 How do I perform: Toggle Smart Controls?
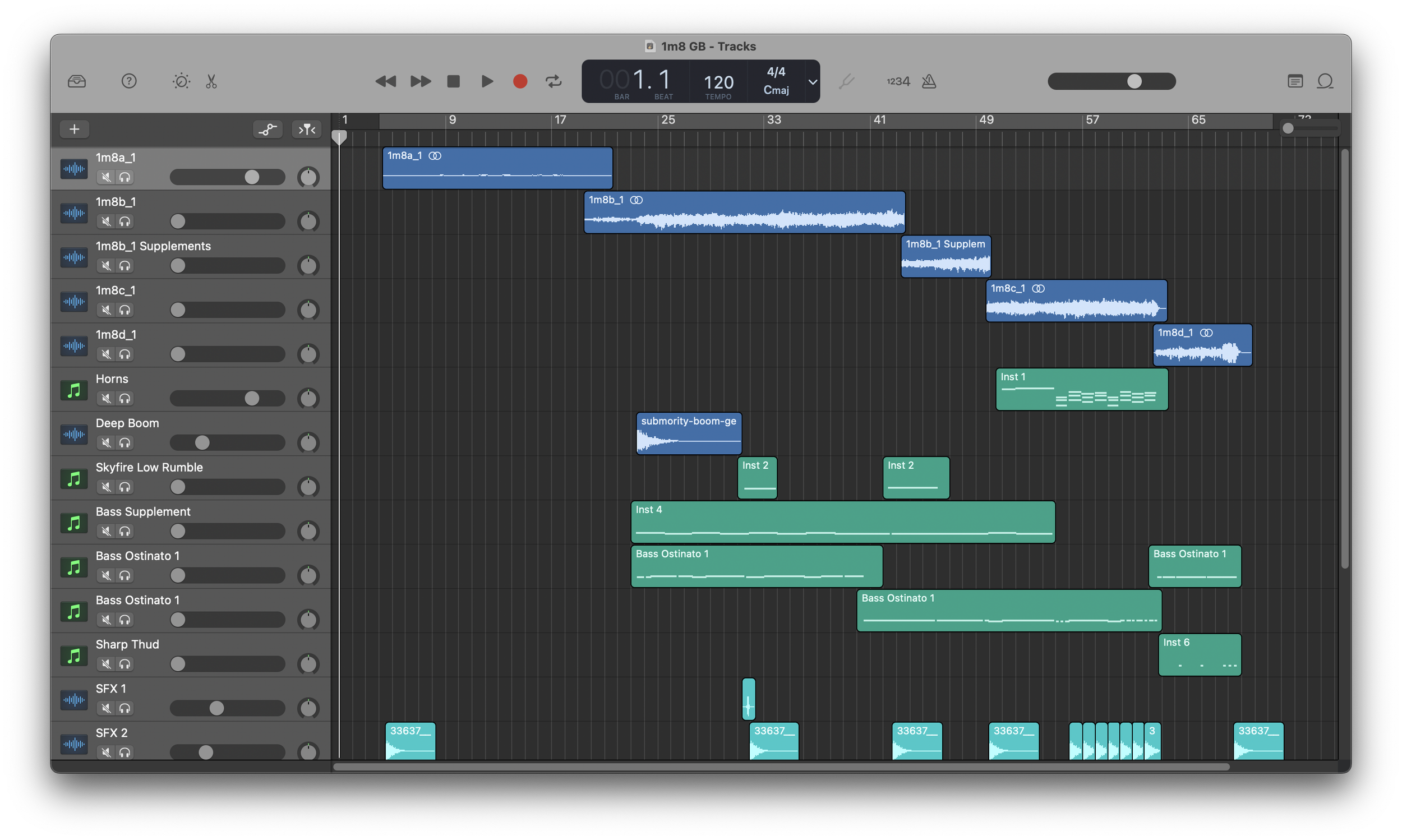pyautogui.click(x=181, y=81)
